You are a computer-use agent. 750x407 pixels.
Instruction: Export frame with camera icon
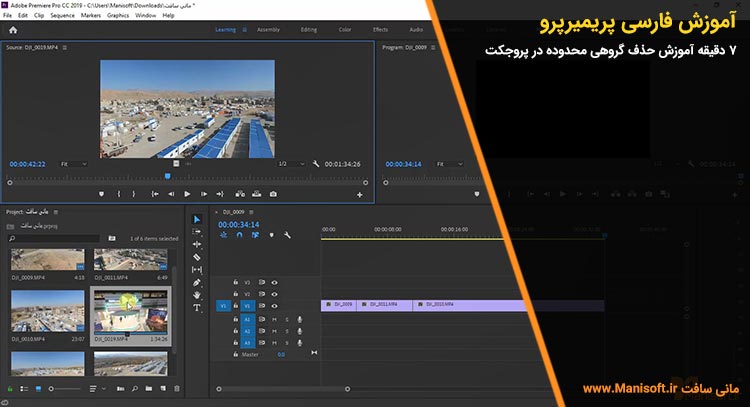click(x=273, y=194)
